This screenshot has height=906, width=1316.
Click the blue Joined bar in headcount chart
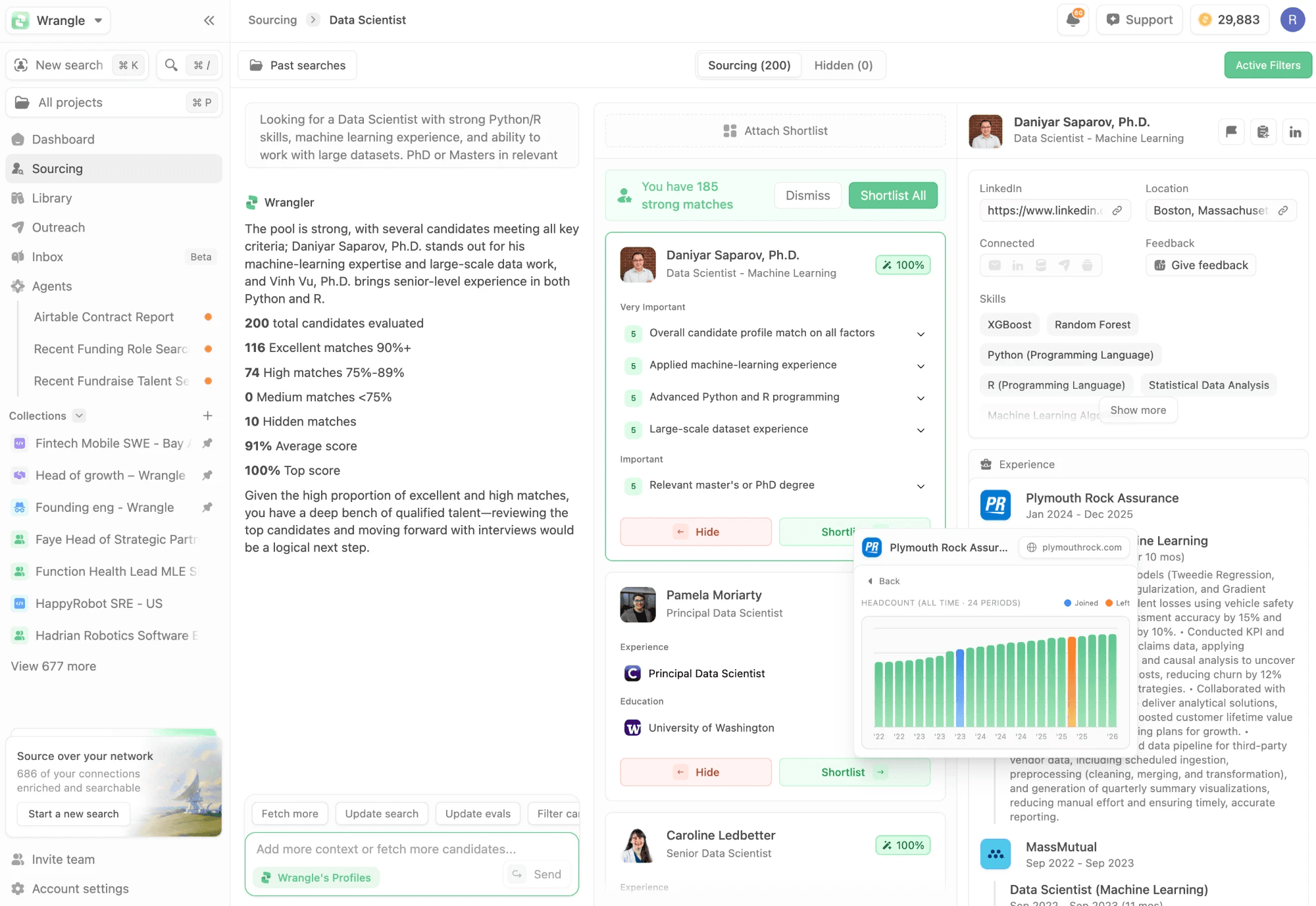tap(960, 688)
